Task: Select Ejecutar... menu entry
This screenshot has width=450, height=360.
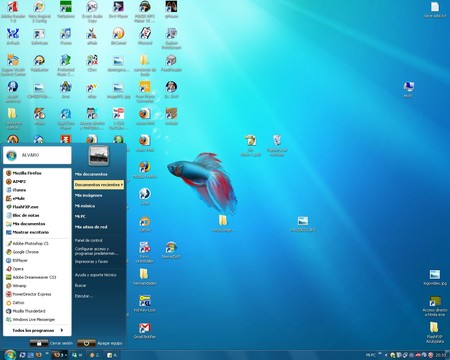Action: (x=84, y=296)
